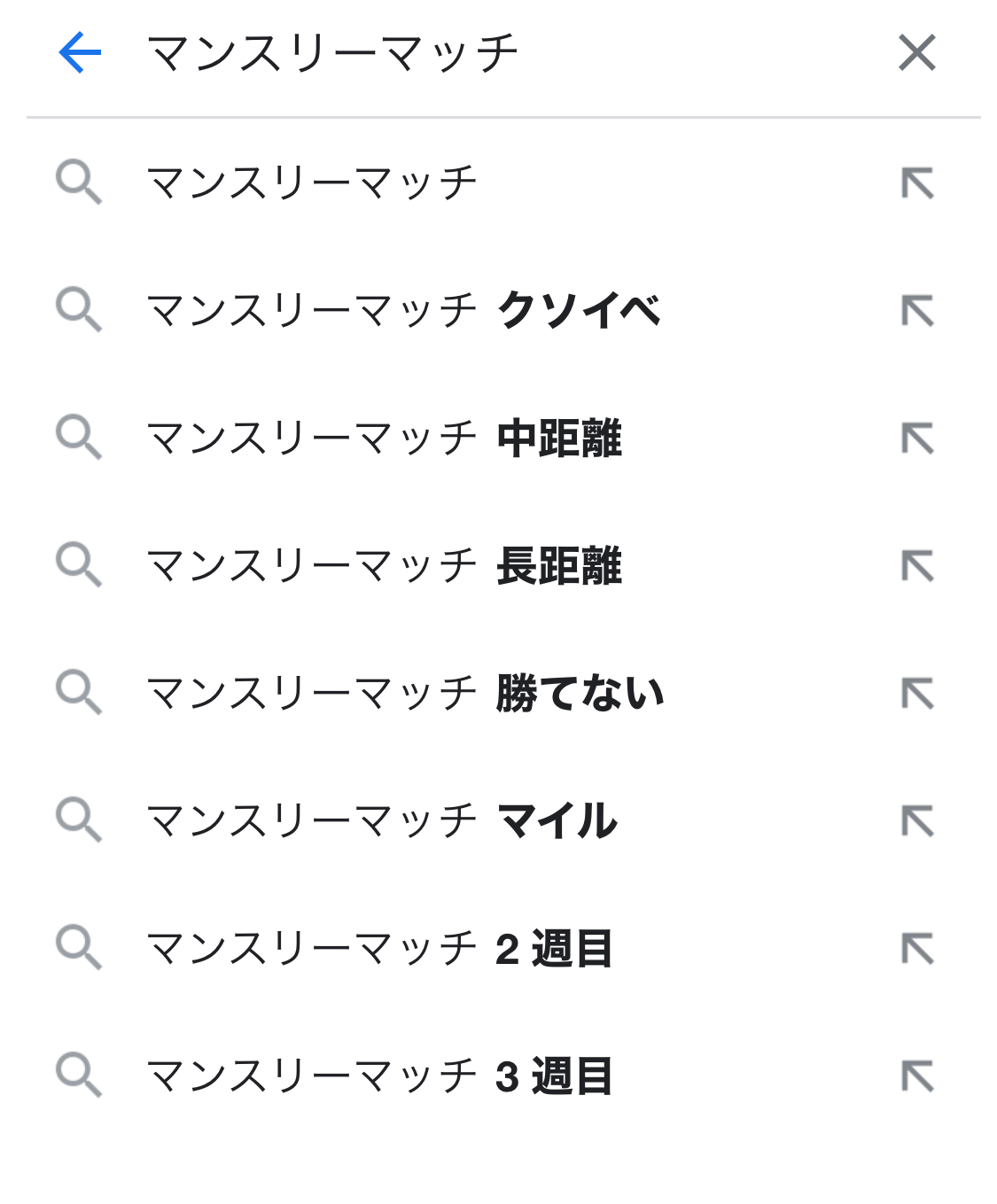Insert 2 週目 suggestion via arrow icon
997x1204 pixels.
pyautogui.click(x=917, y=949)
